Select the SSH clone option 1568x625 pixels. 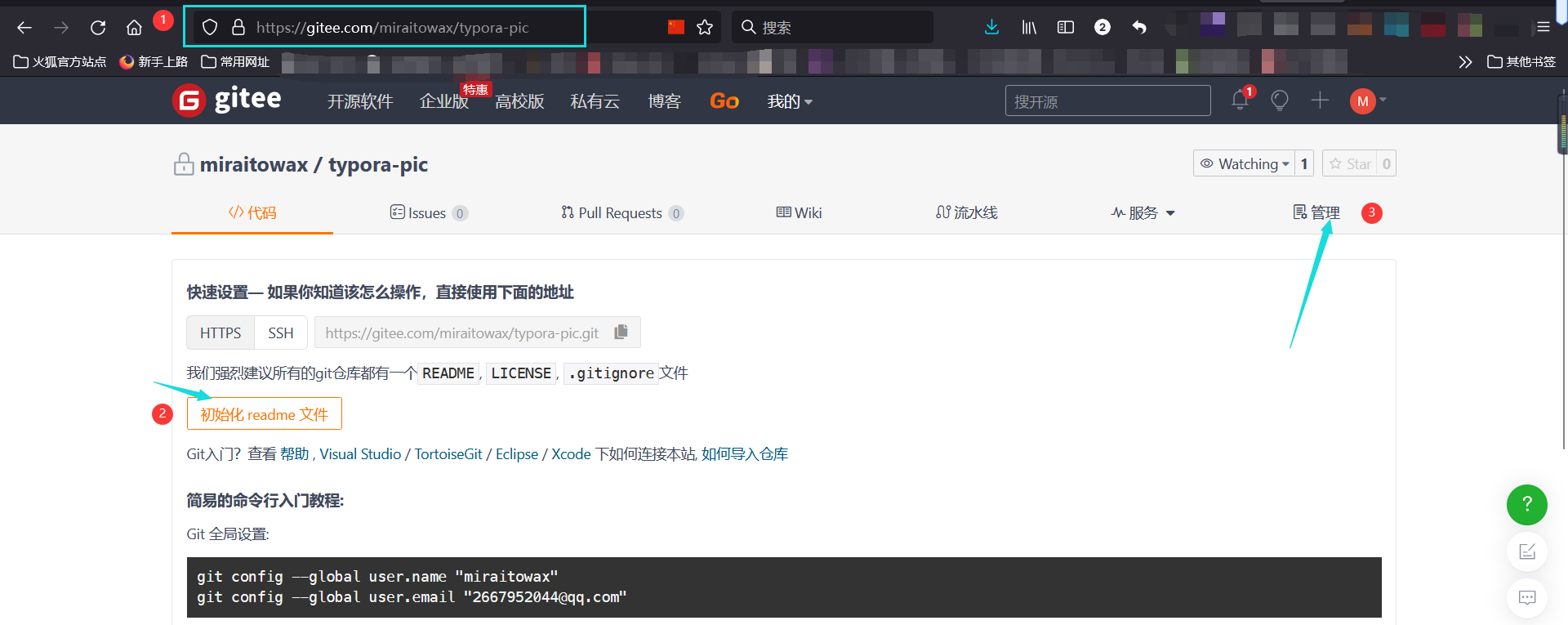pos(281,333)
